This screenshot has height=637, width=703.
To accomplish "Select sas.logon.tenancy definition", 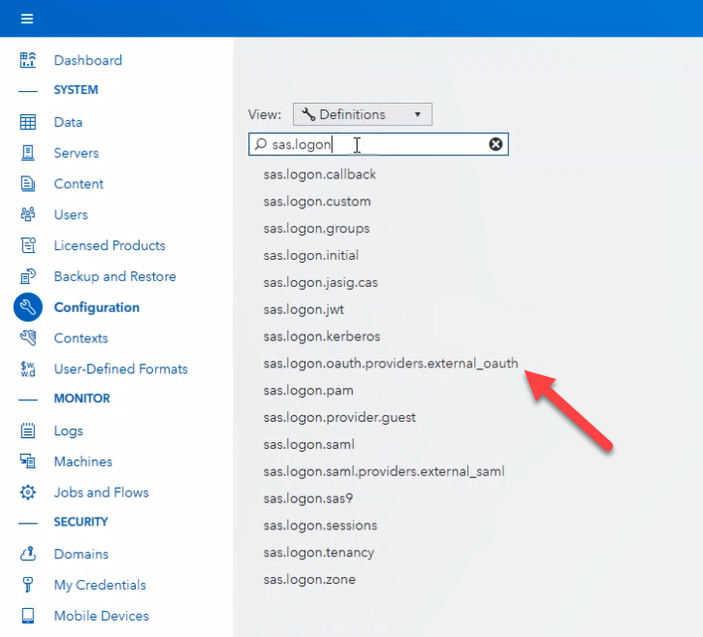I will tap(319, 553).
